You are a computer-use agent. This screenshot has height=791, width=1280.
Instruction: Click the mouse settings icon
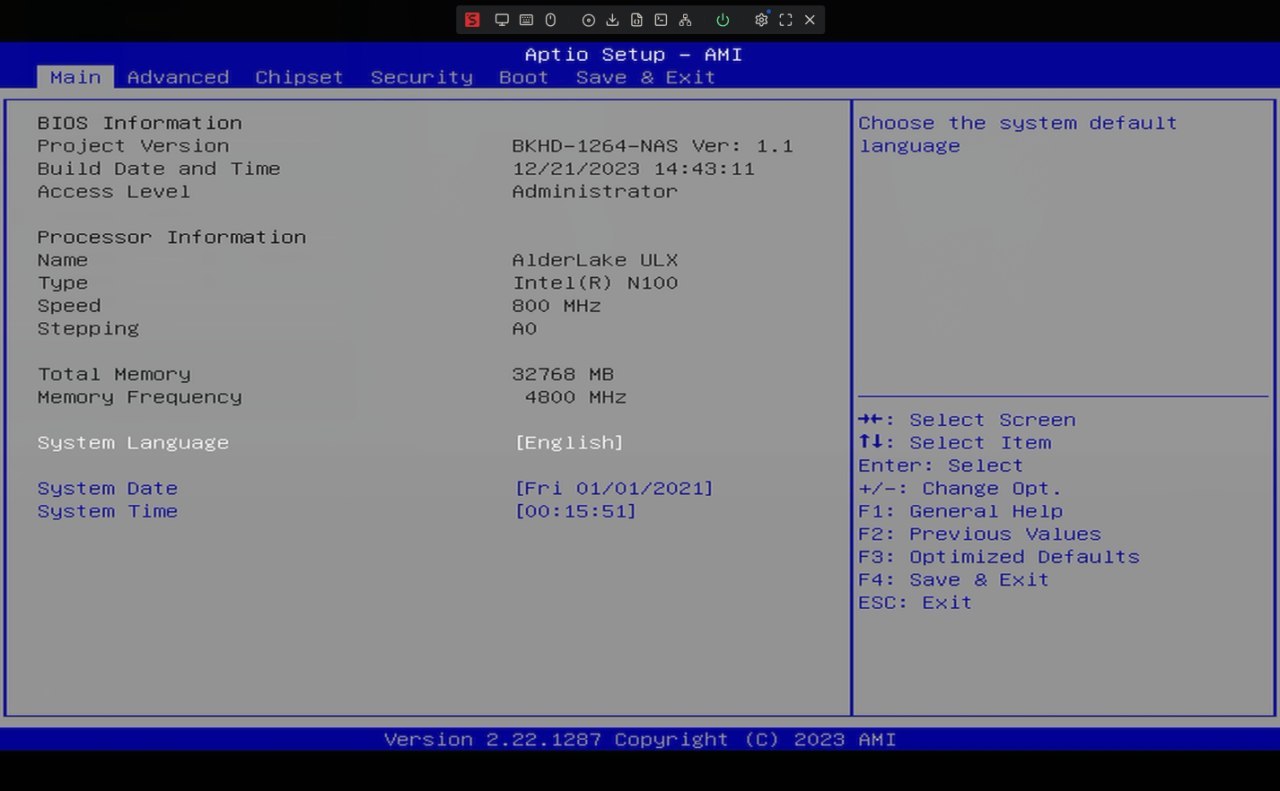coord(550,20)
